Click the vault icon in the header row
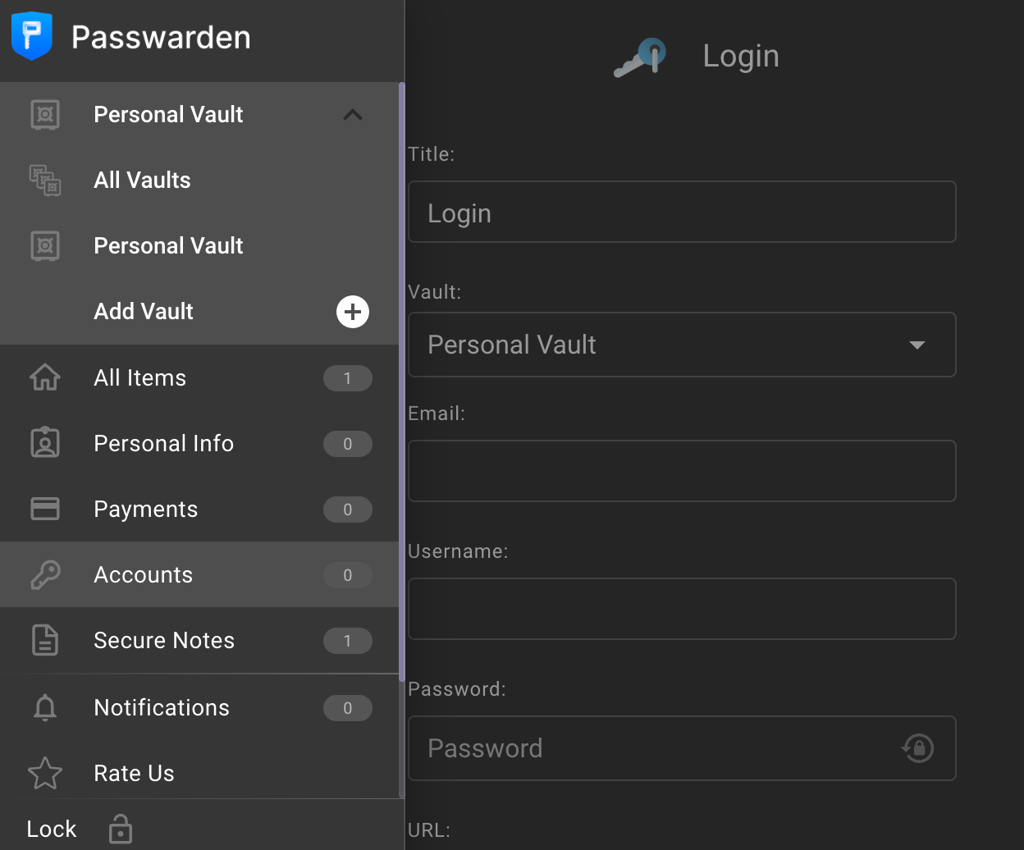Viewport: 1024px width, 850px height. (x=45, y=115)
